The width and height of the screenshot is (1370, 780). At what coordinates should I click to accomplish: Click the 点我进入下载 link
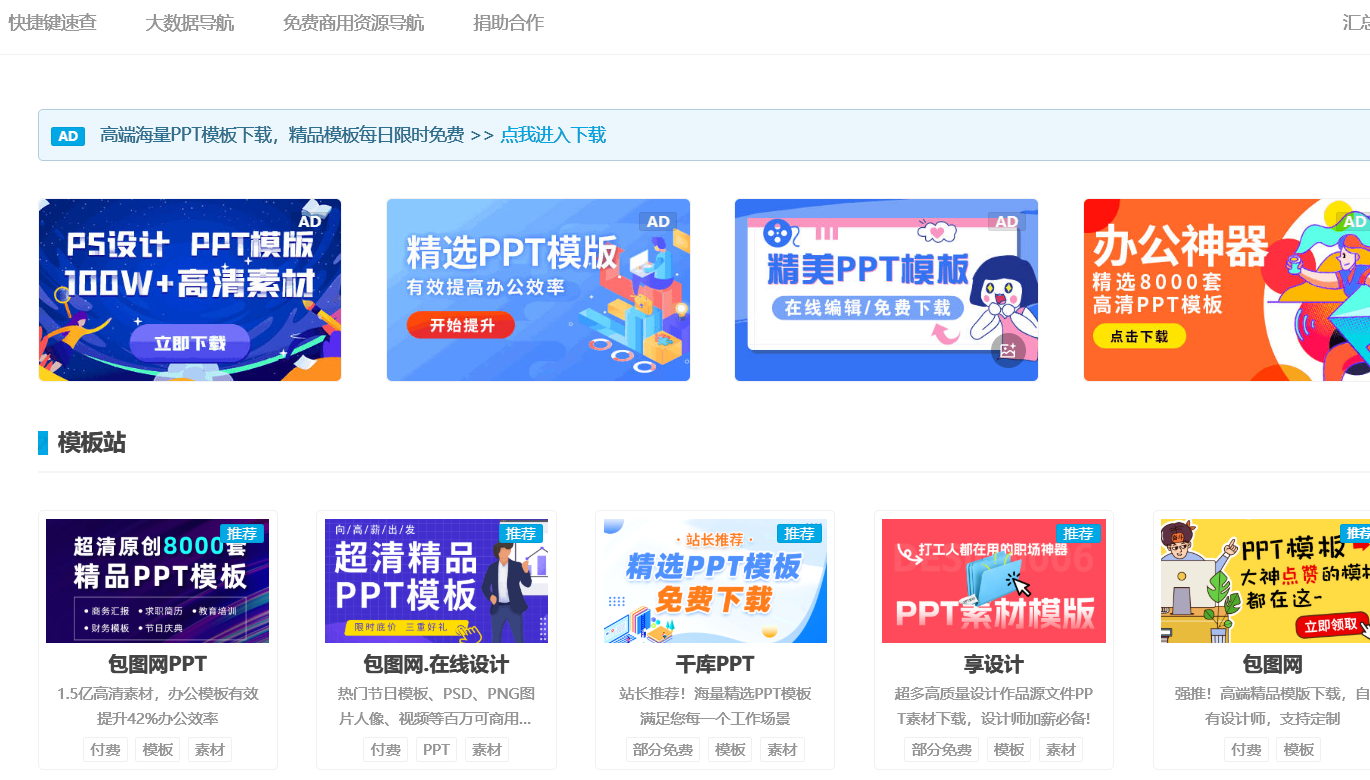pos(553,135)
